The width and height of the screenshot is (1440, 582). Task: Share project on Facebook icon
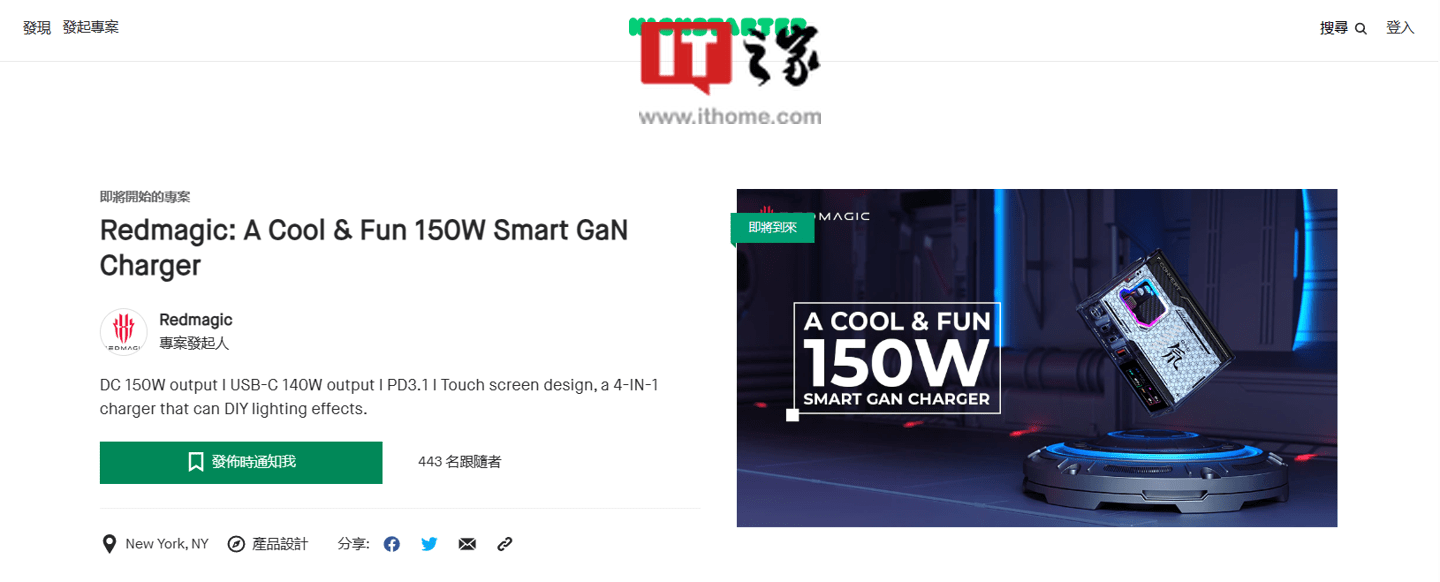(392, 544)
